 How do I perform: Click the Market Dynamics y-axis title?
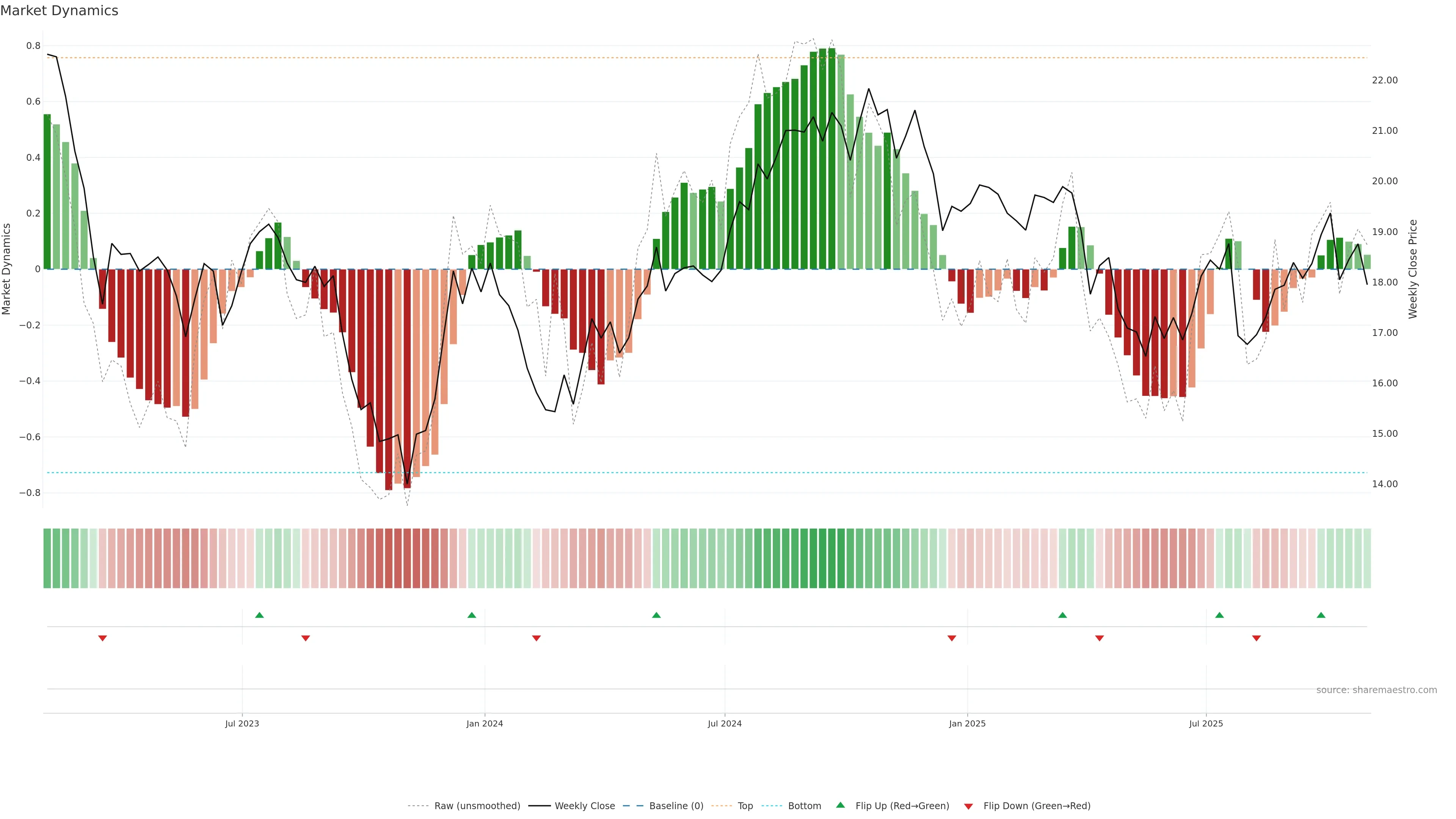click(x=7, y=269)
